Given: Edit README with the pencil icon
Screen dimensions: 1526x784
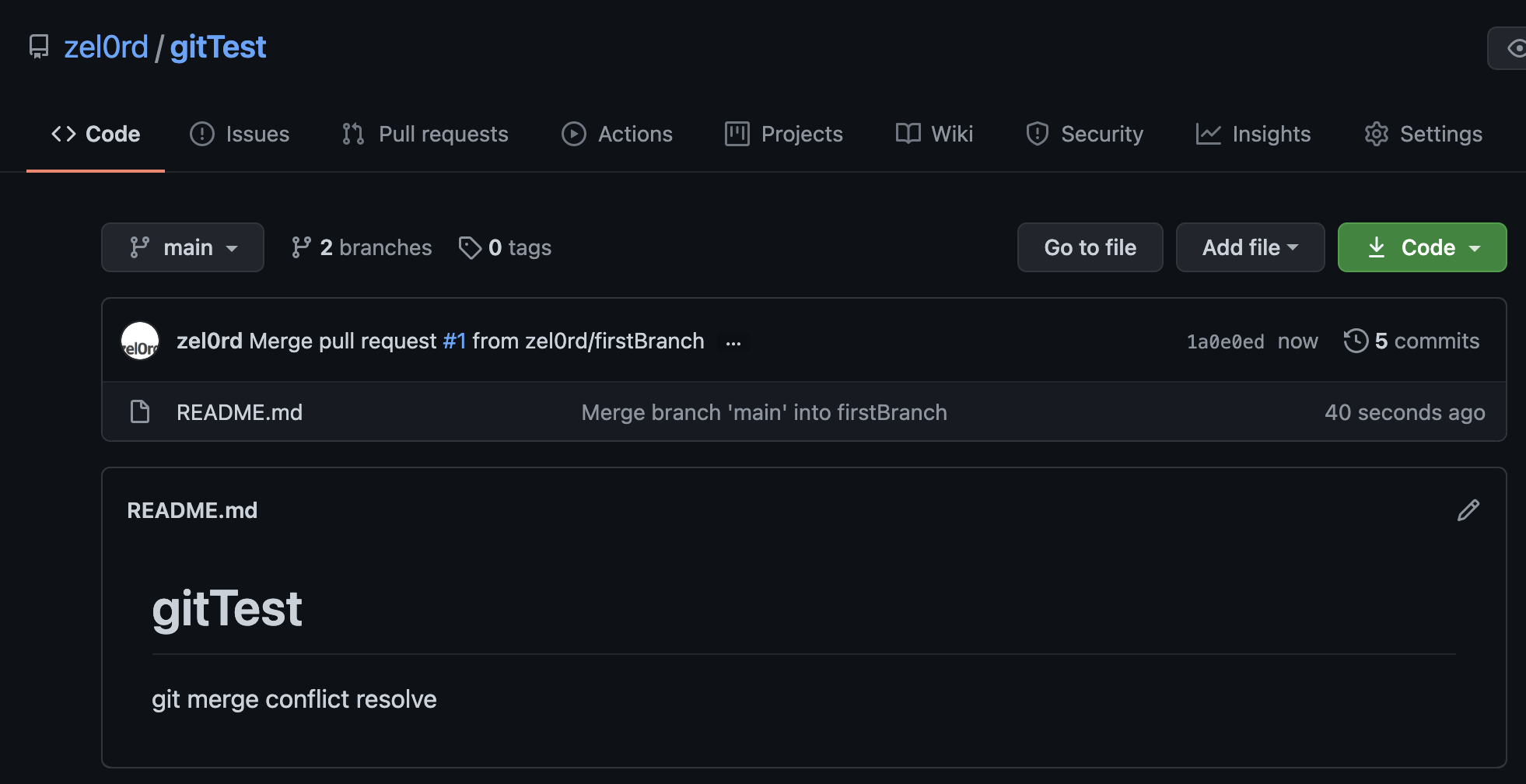Looking at the screenshot, I should pos(1468,510).
